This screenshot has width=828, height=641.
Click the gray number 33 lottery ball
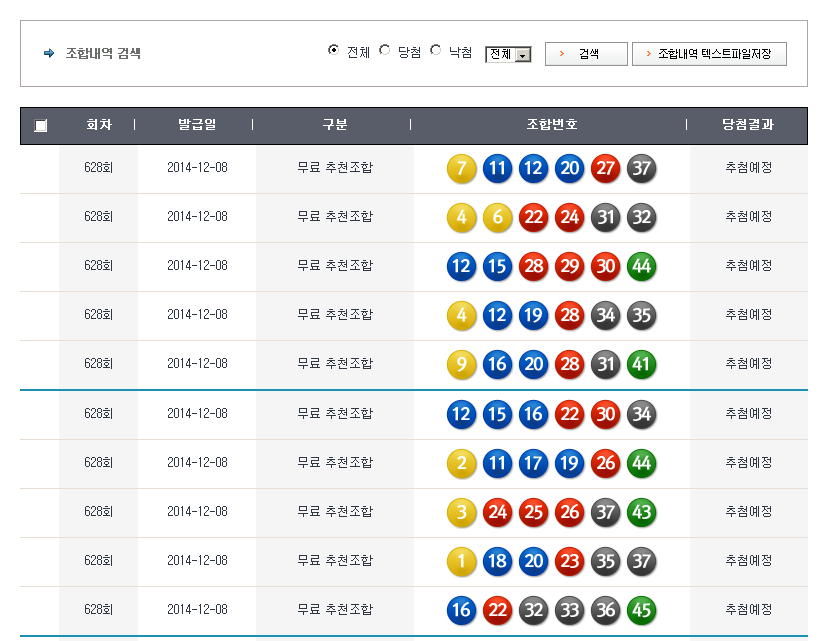569,610
